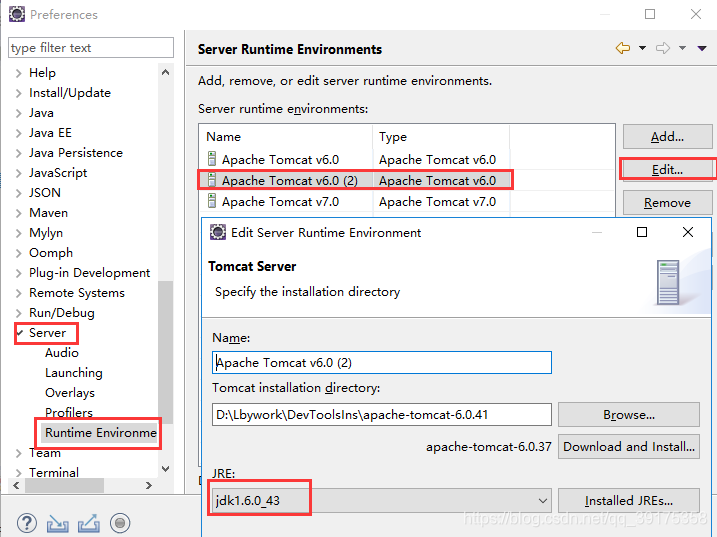Close the Edit Server Runtime Environment dialog

(x=688, y=232)
